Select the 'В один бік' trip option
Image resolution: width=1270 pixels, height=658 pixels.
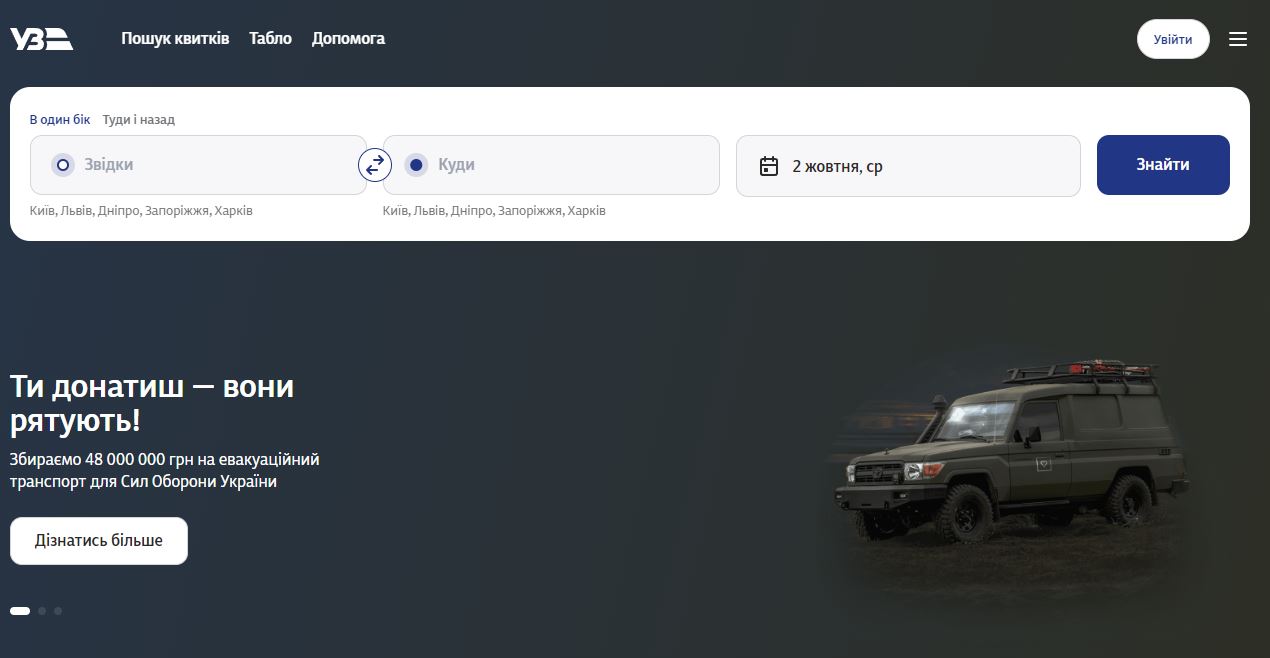pyautogui.click(x=60, y=119)
